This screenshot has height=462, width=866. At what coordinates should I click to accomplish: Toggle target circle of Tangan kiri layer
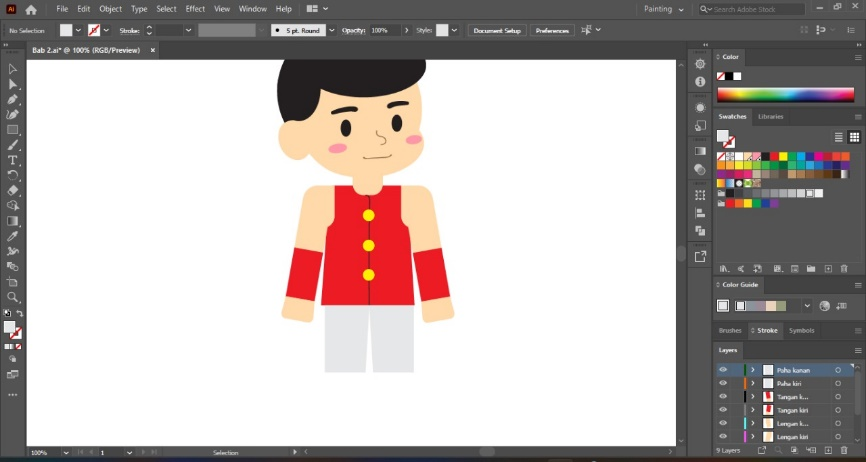coord(838,410)
